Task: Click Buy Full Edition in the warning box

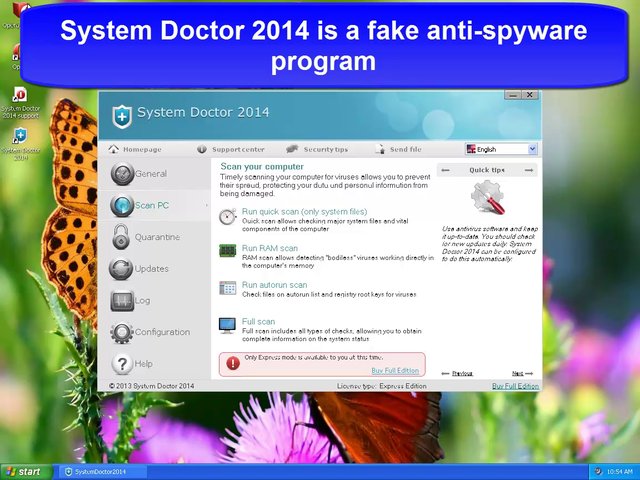Action: coord(395,371)
